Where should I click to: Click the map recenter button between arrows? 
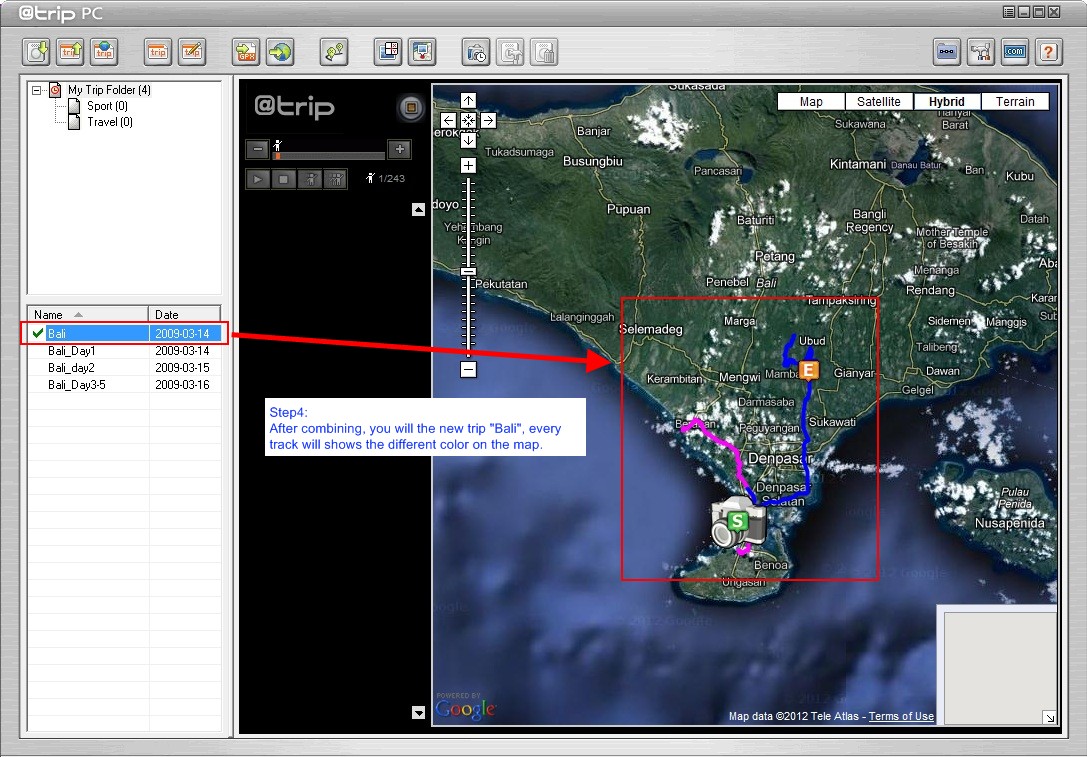tap(469, 121)
